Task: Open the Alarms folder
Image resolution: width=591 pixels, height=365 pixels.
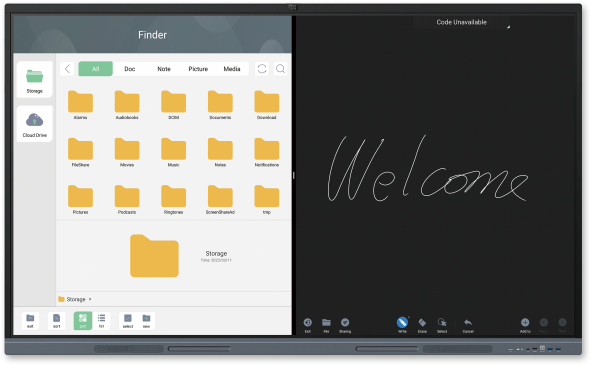Action: coord(80,105)
